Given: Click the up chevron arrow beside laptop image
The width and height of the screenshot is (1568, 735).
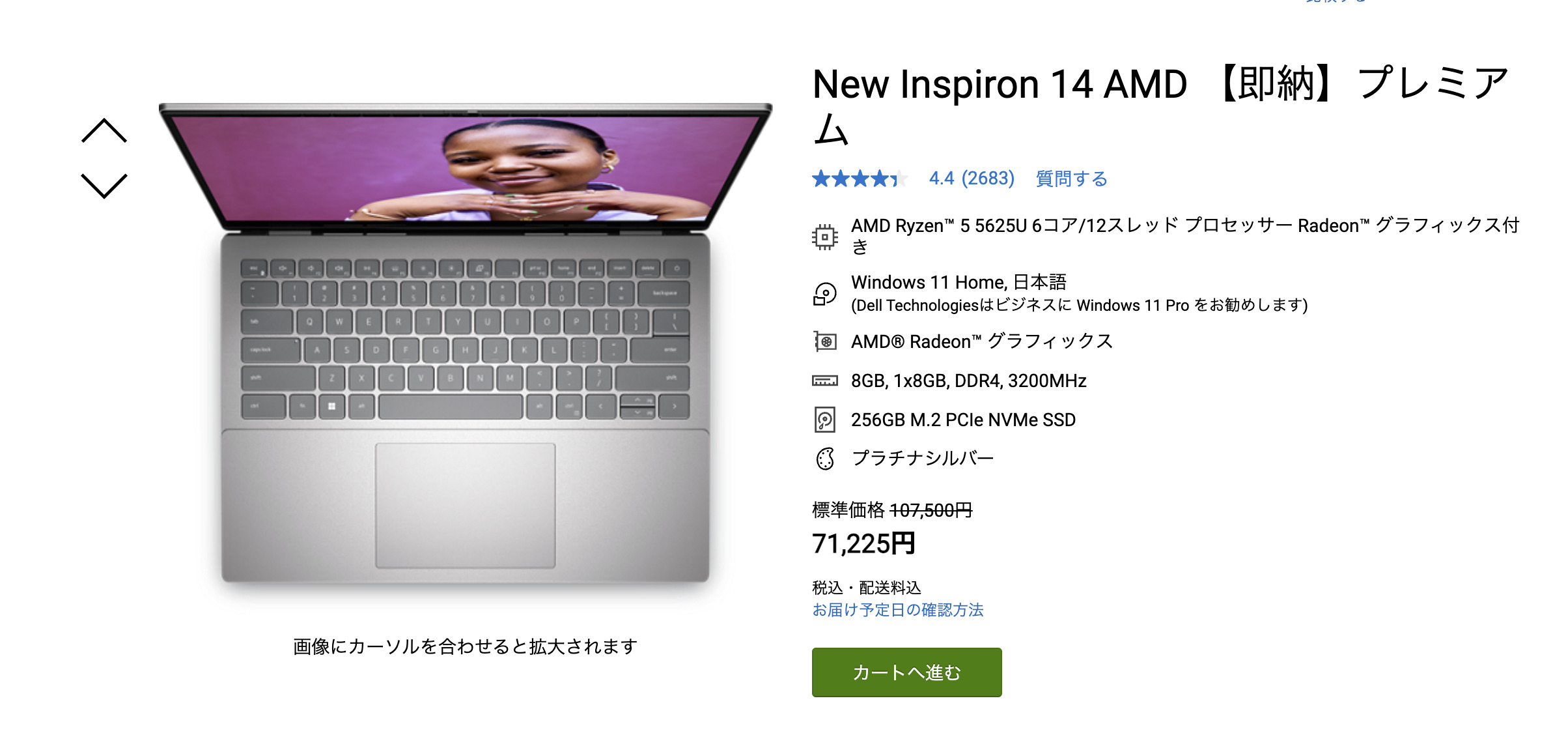Looking at the screenshot, I should click(104, 130).
